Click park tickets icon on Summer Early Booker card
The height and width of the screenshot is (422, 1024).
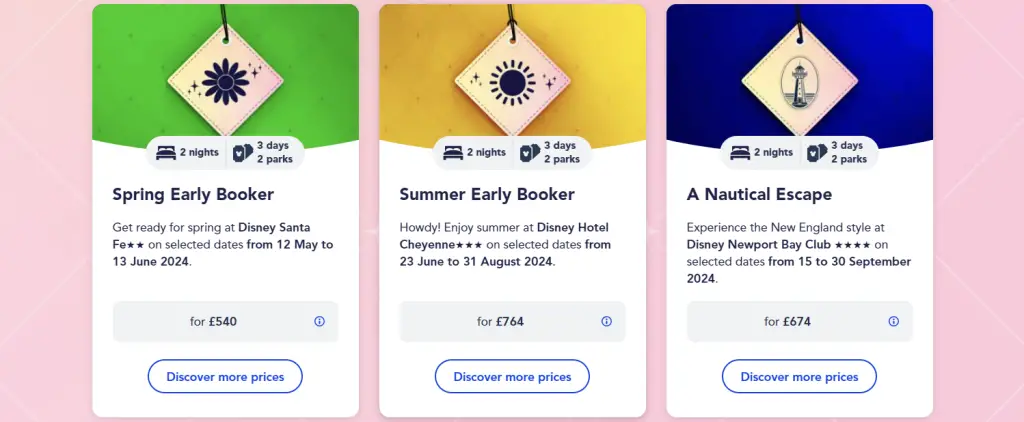coord(530,152)
